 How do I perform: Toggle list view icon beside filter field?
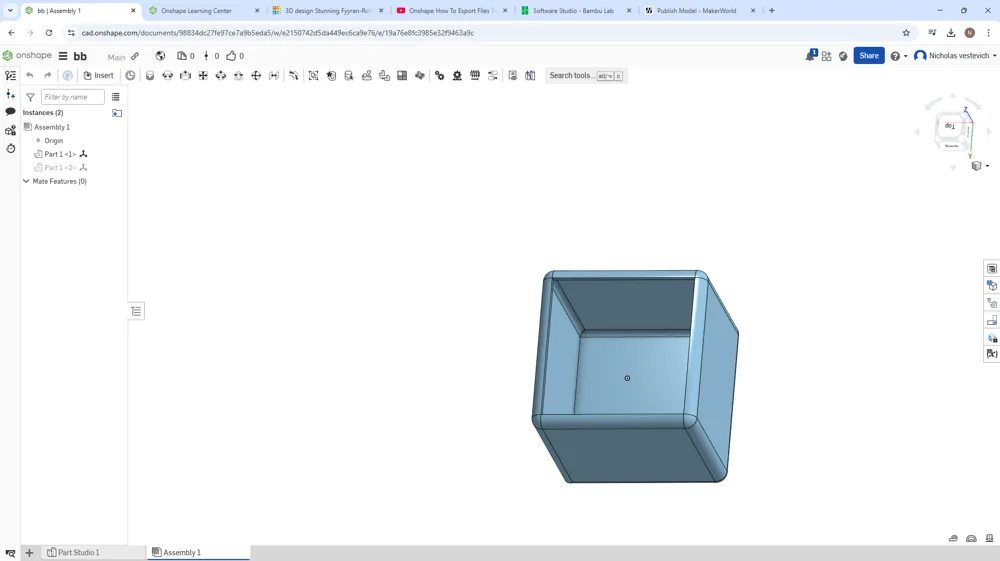pos(115,97)
